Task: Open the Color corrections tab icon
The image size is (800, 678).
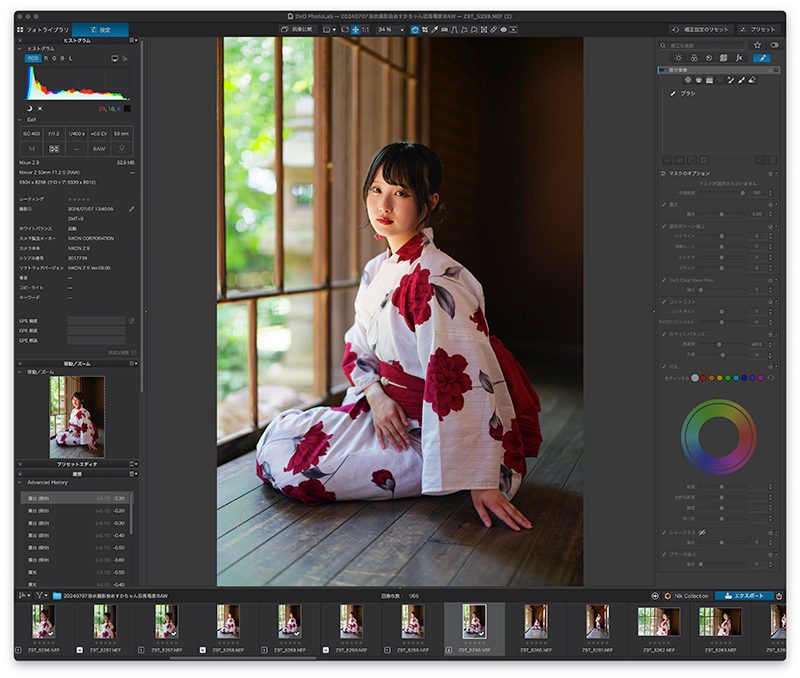Action: 694,58
